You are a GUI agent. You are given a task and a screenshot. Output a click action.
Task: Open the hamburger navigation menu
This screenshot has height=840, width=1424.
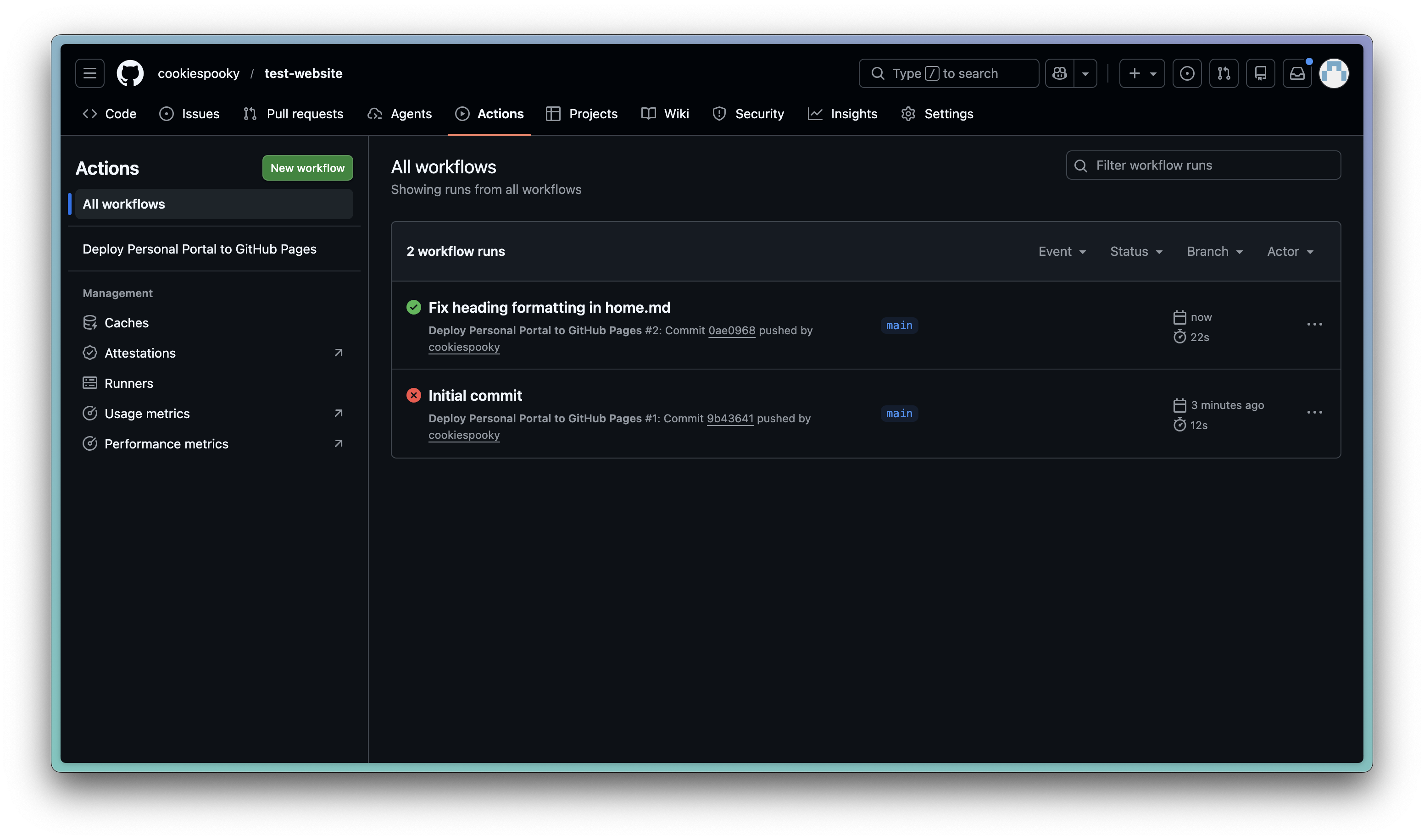click(89, 73)
